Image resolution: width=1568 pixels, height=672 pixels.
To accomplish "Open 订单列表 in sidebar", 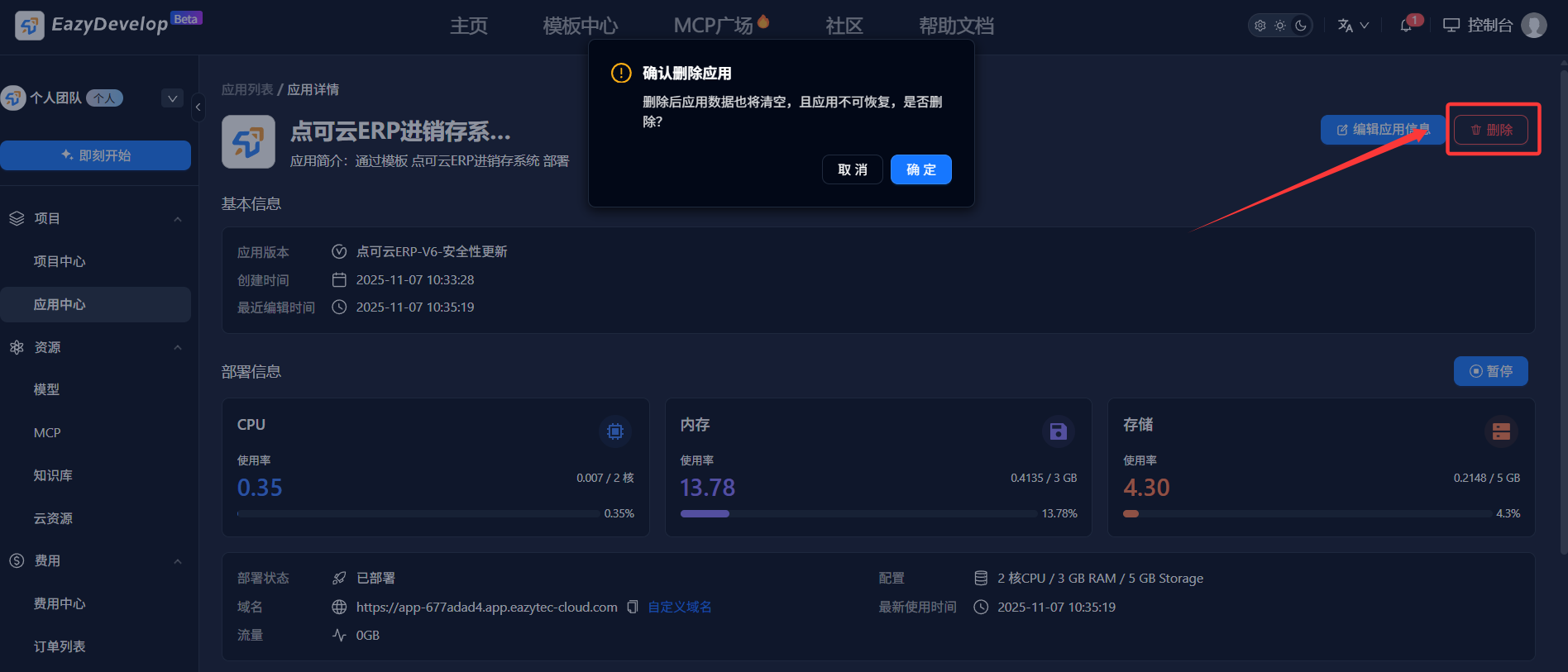I will pyautogui.click(x=60, y=646).
